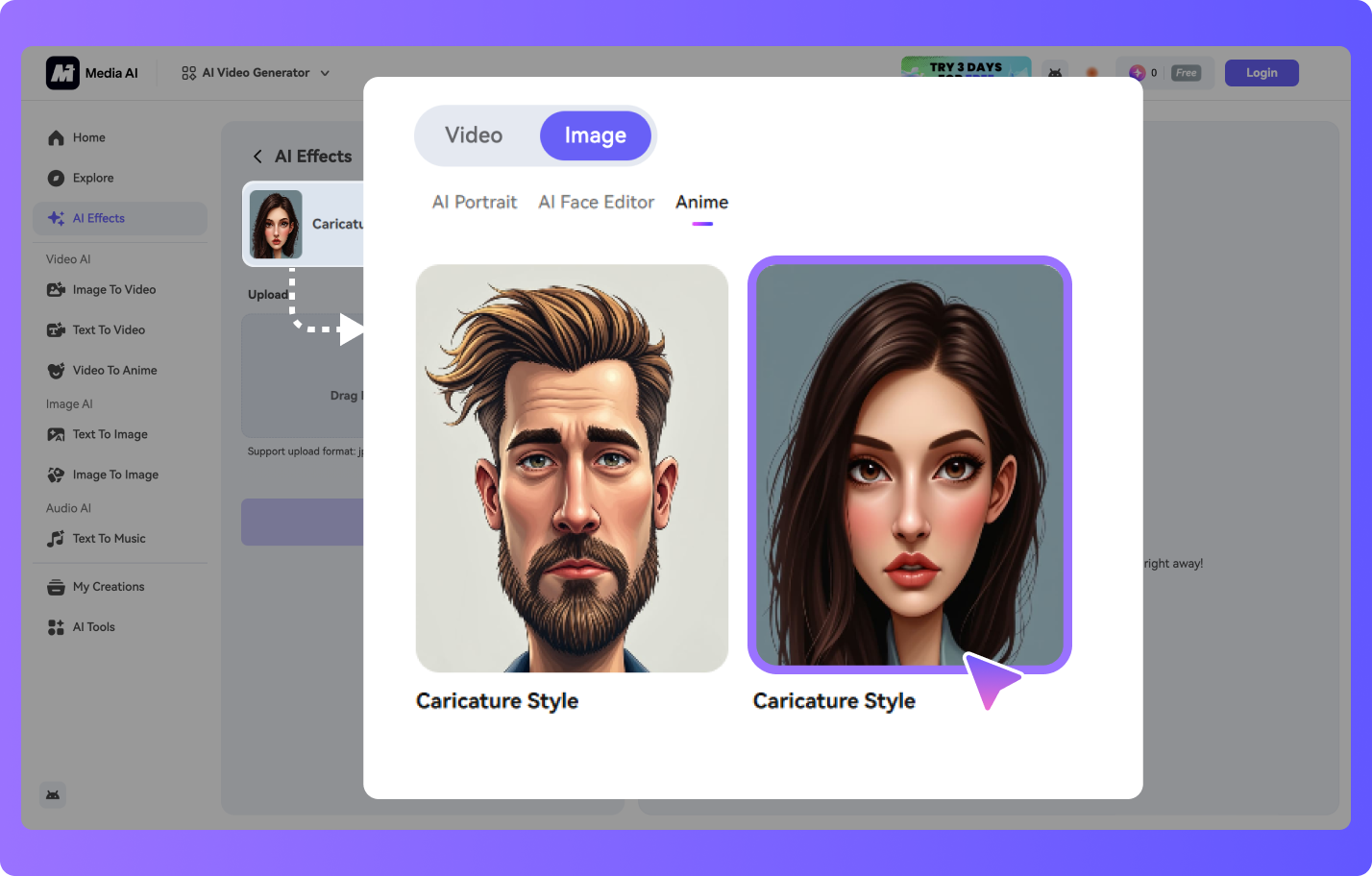Go back using AI Effects chevron
The height and width of the screenshot is (876, 1372).
click(257, 157)
